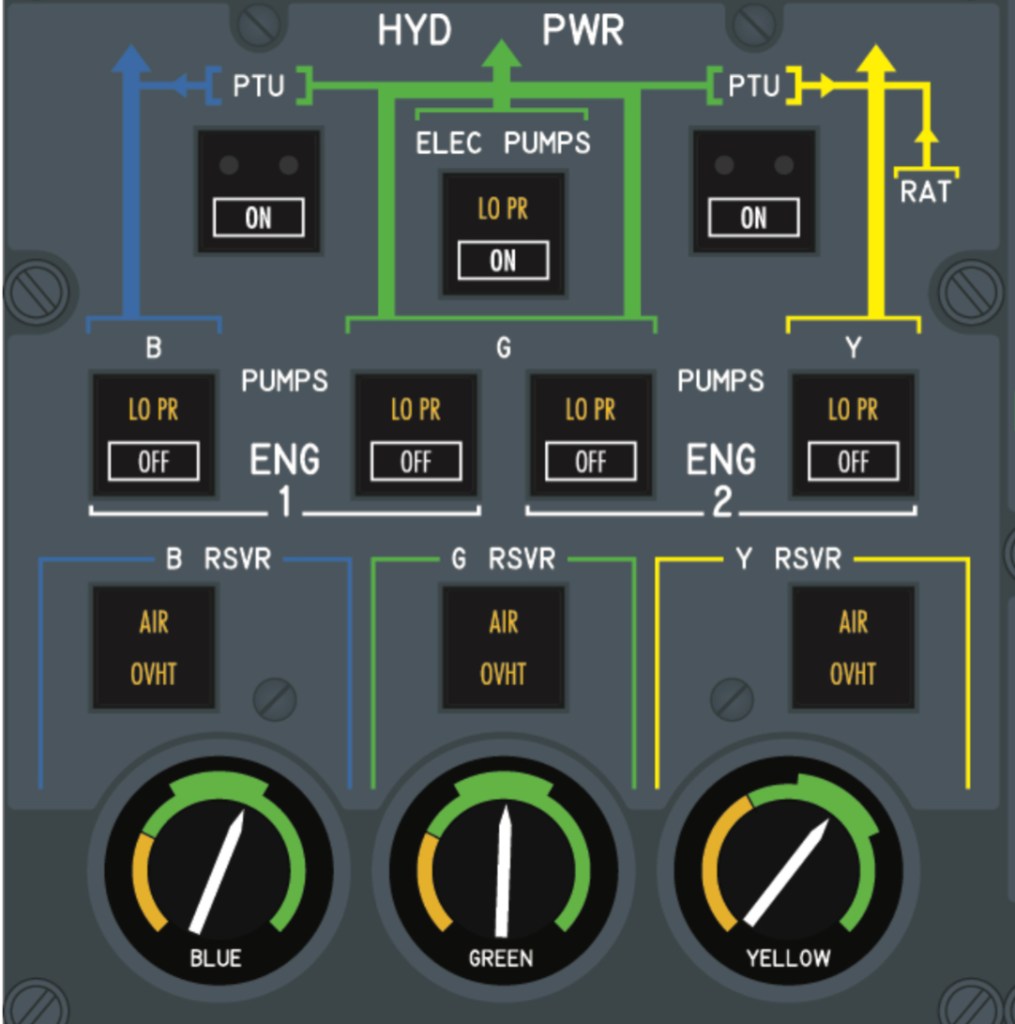Click the G RSVR AIR OVHT indicator
The width and height of the screenshot is (1015, 1024).
[503, 647]
